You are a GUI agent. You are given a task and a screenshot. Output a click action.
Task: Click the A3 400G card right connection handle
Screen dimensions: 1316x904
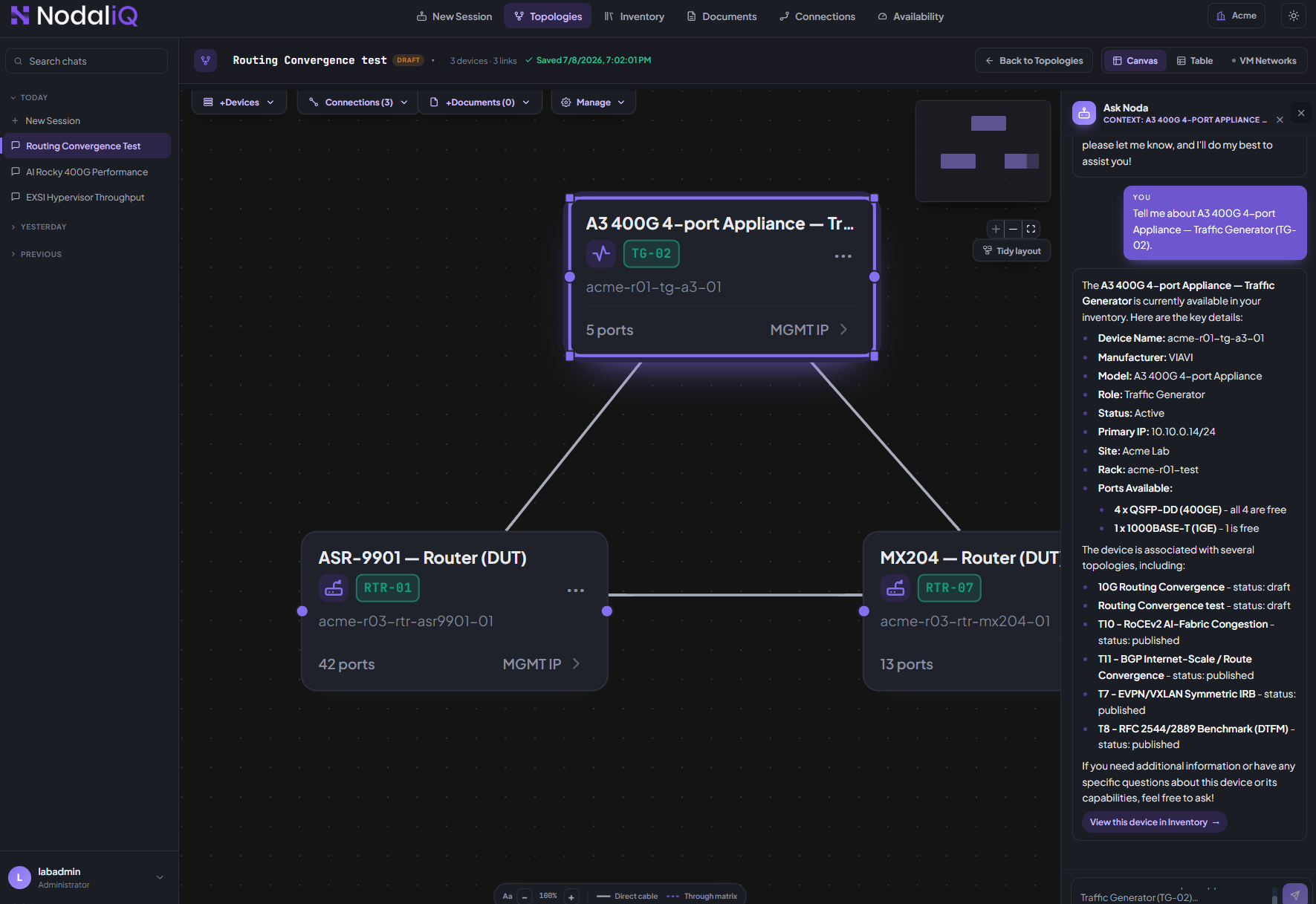pyautogui.click(x=875, y=277)
